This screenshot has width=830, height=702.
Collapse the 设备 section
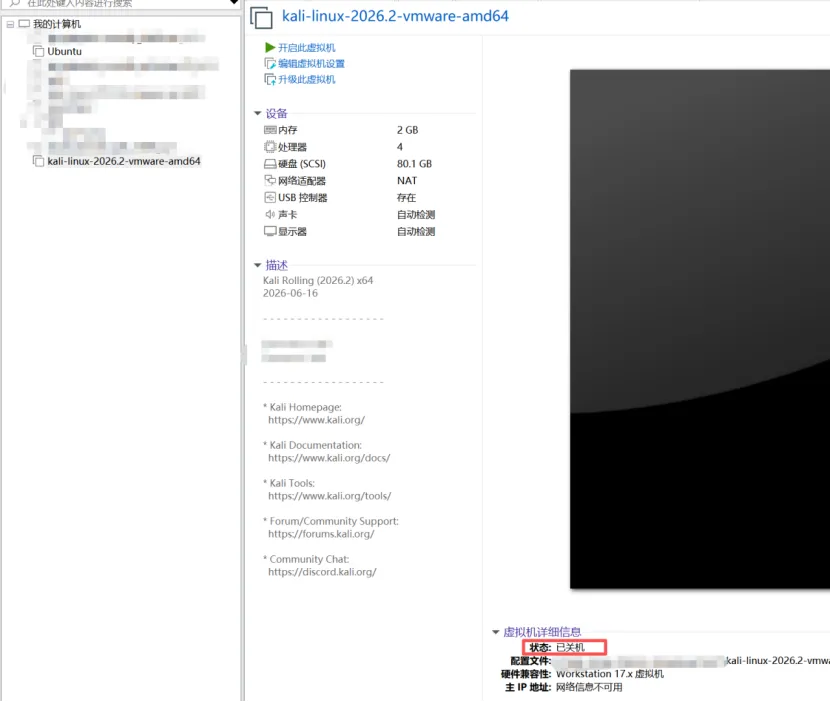point(258,113)
